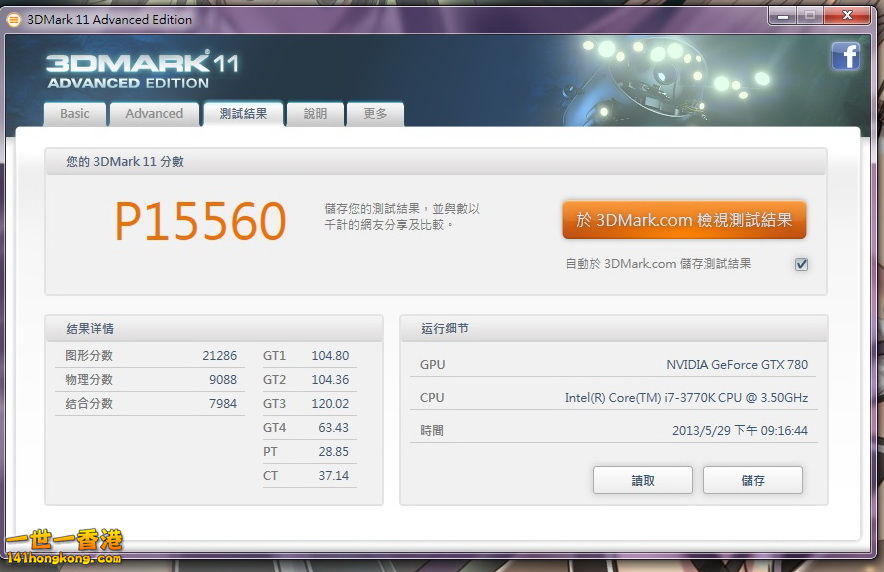Select the 图形分數 21286 result row
This screenshot has width=884, height=572.
pos(150,356)
